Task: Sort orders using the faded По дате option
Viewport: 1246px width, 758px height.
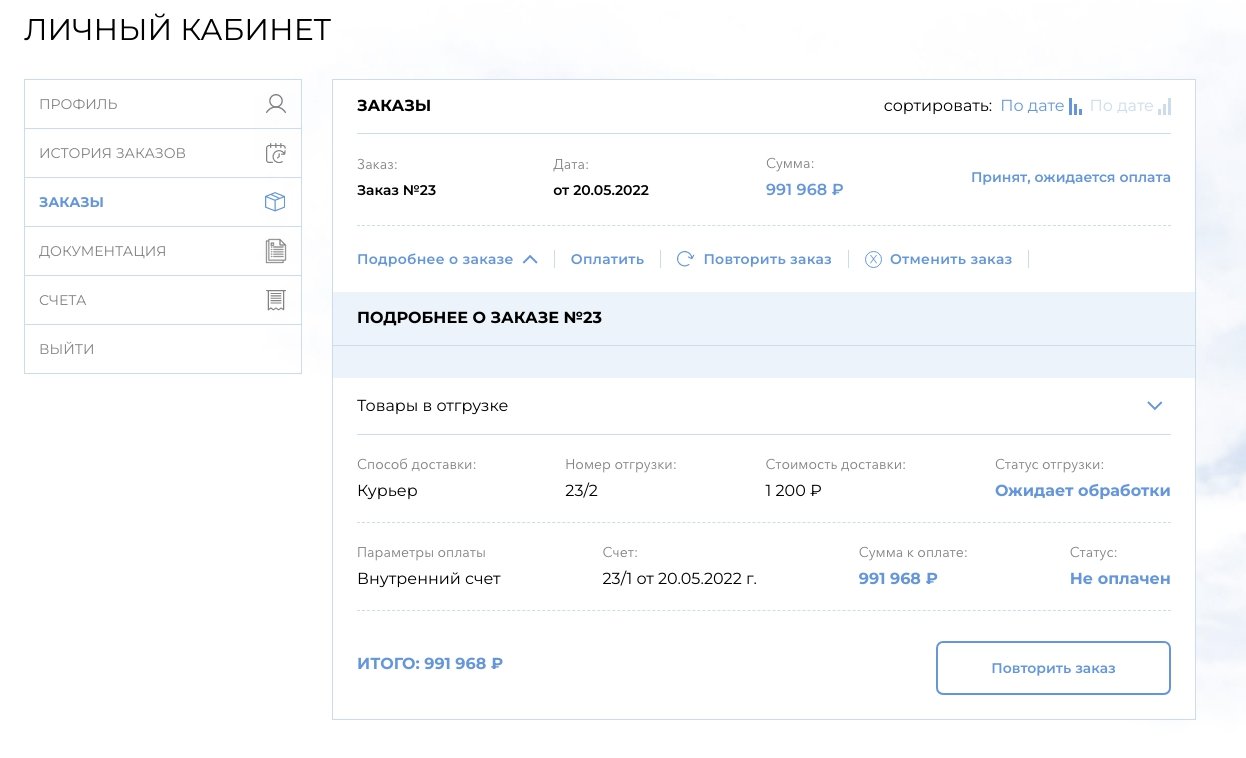Action: pyautogui.click(x=1121, y=106)
